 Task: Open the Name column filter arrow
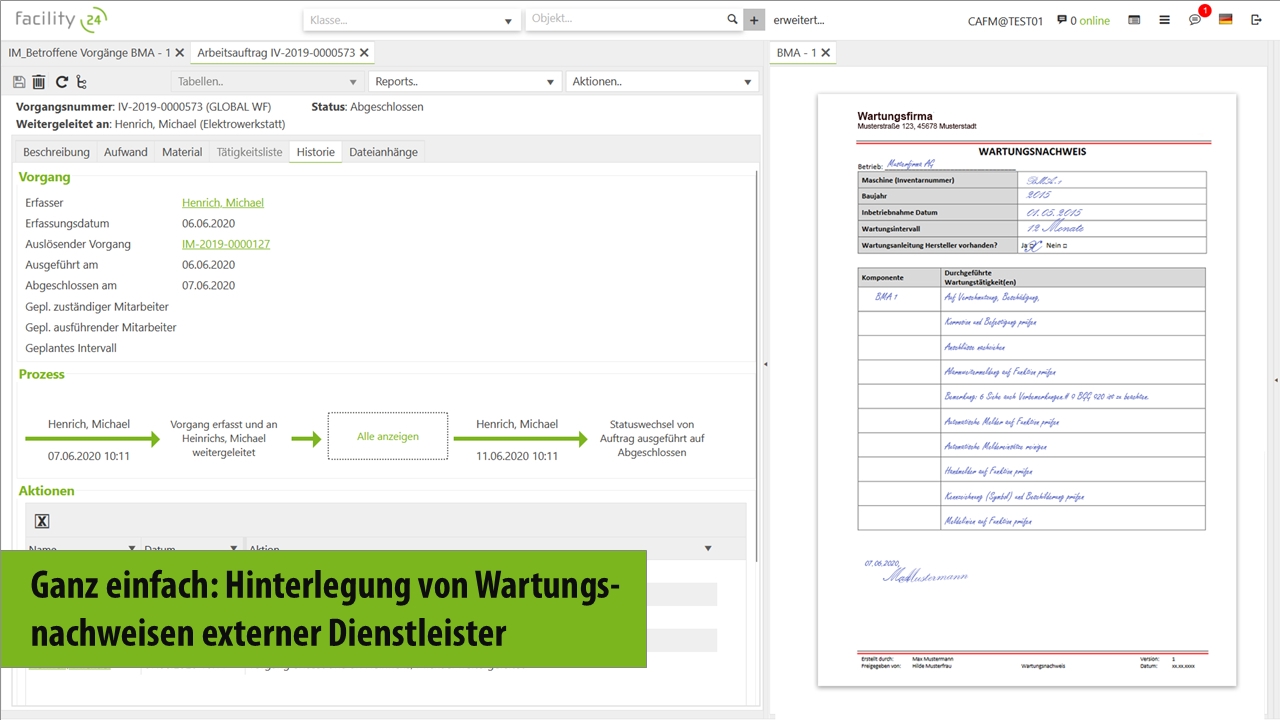click(x=132, y=548)
